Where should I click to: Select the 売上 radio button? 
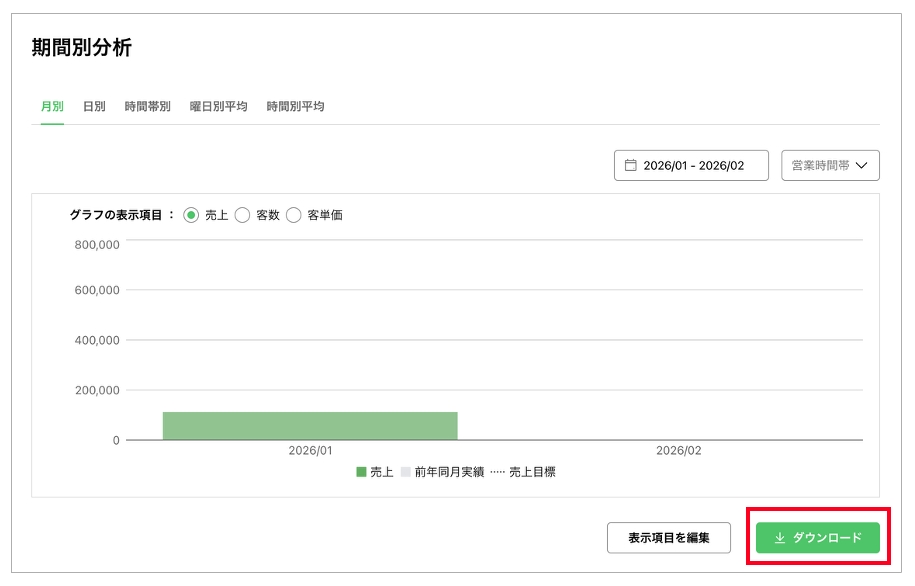coord(191,215)
